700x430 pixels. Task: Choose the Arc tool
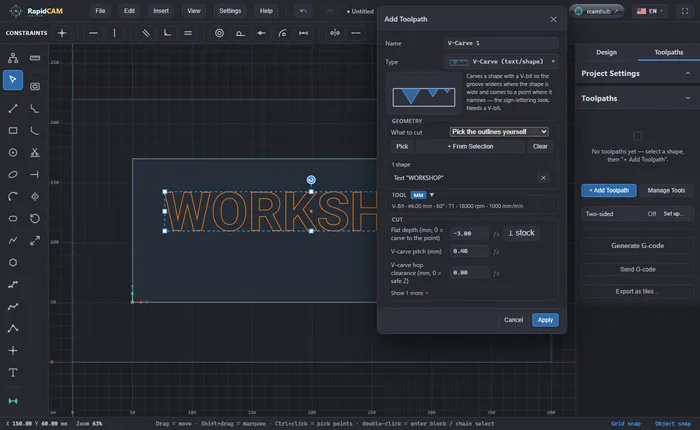[x=12, y=196]
